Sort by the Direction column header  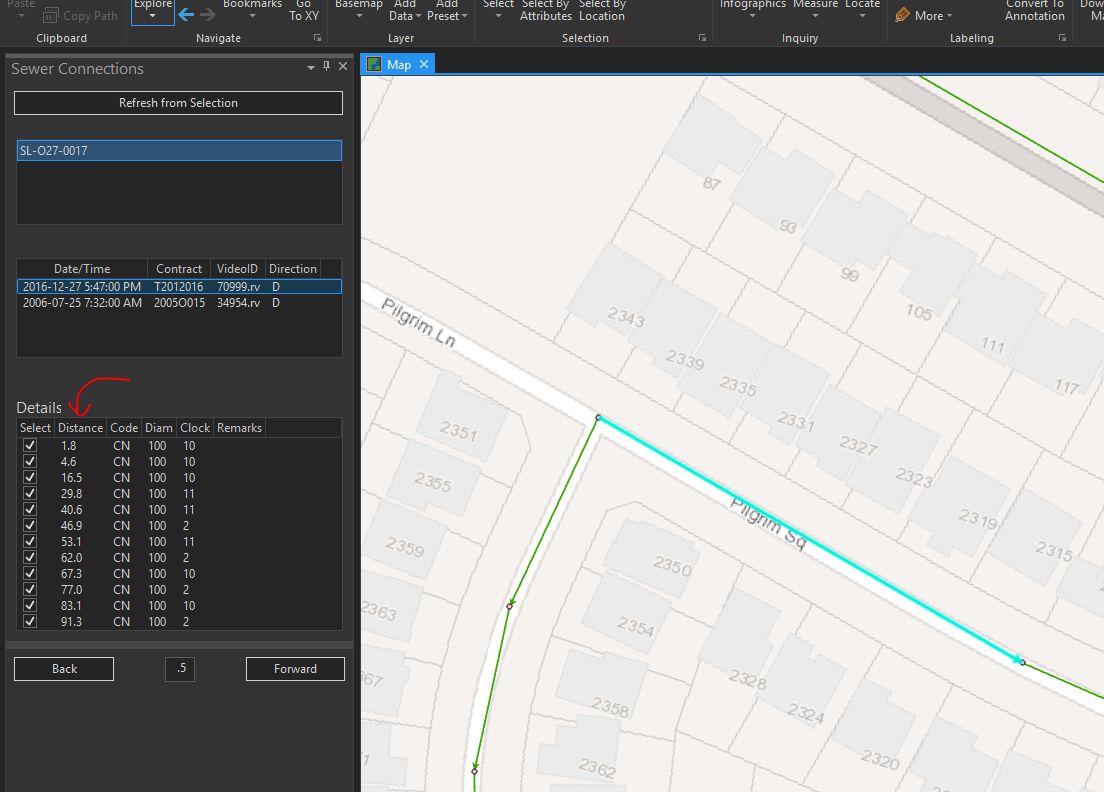click(x=293, y=269)
